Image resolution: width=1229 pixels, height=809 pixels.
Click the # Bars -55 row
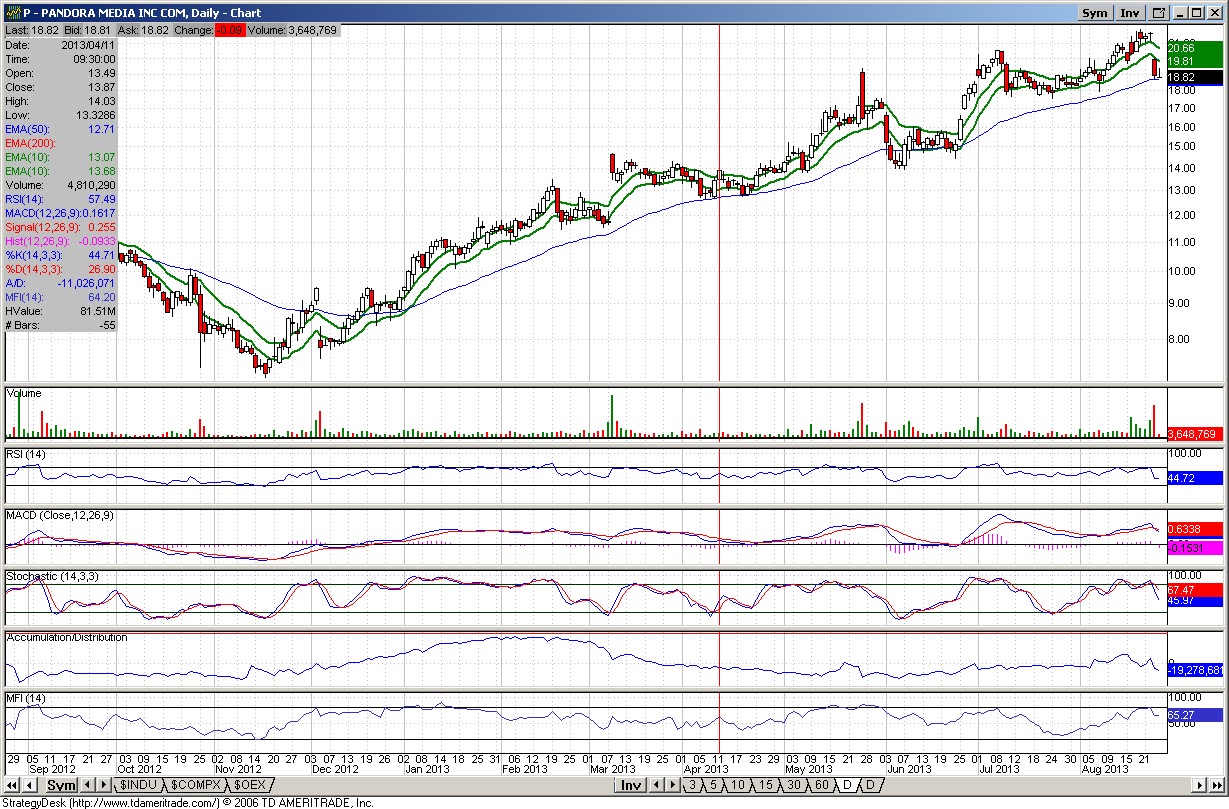(x=61, y=325)
